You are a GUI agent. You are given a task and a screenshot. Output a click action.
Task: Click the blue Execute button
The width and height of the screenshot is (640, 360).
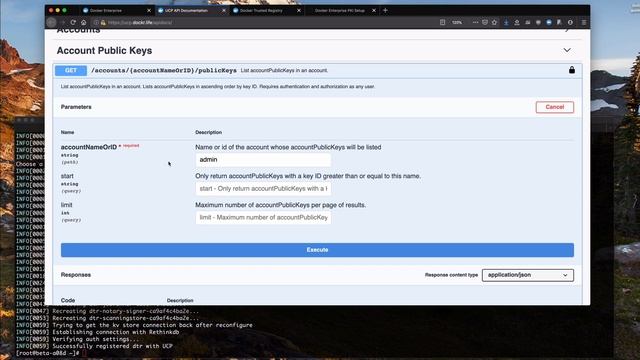click(x=317, y=250)
